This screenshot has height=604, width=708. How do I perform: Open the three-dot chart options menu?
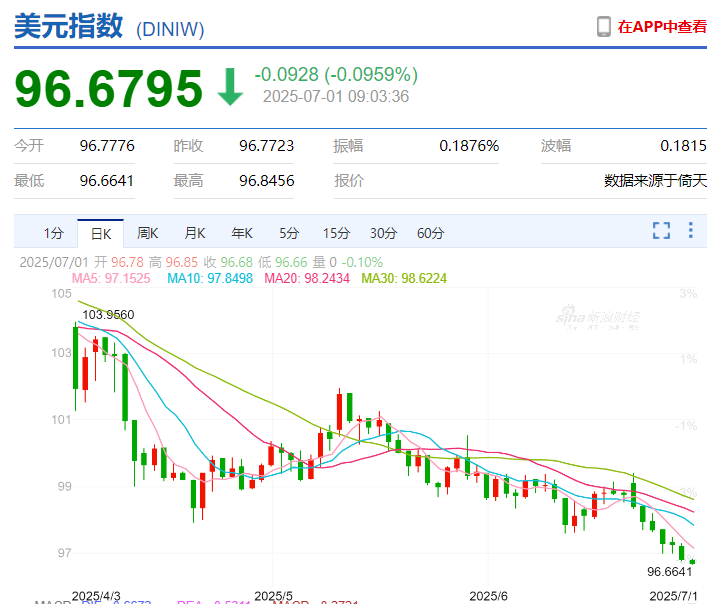690,230
